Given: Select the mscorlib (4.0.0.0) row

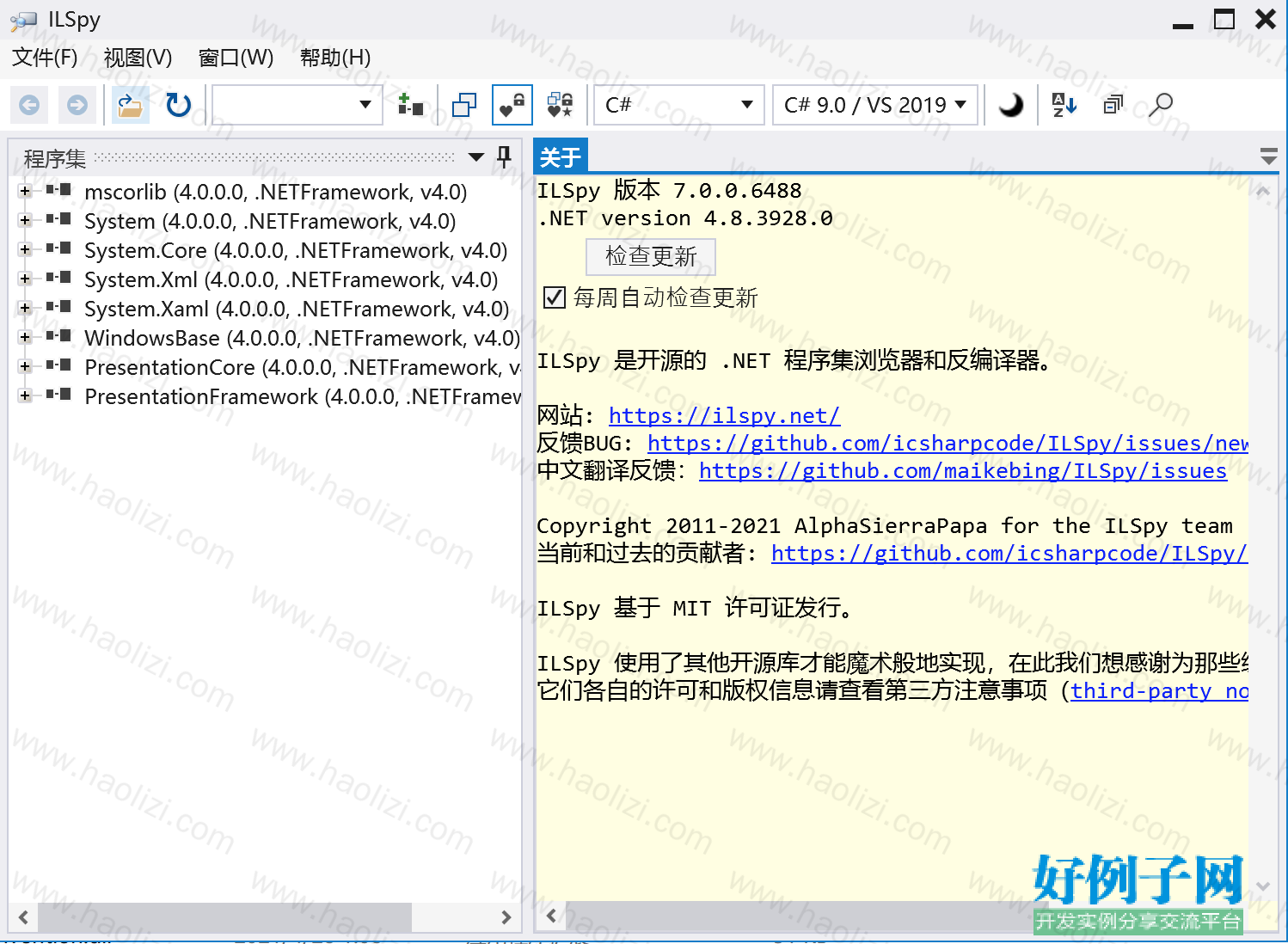Looking at the screenshot, I should click(x=276, y=191).
